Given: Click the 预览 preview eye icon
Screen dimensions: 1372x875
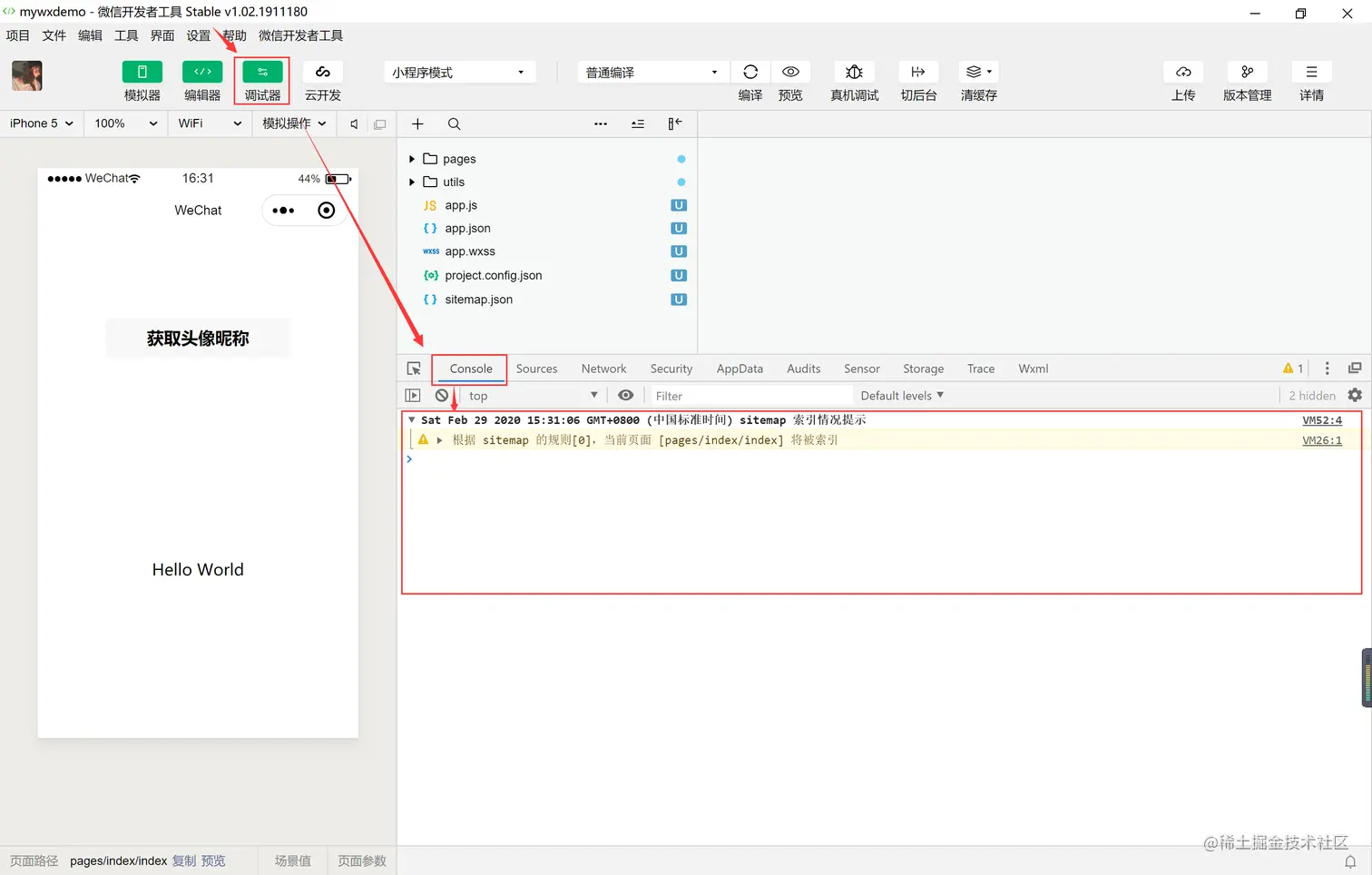Looking at the screenshot, I should pyautogui.click(x=790, y=72).
